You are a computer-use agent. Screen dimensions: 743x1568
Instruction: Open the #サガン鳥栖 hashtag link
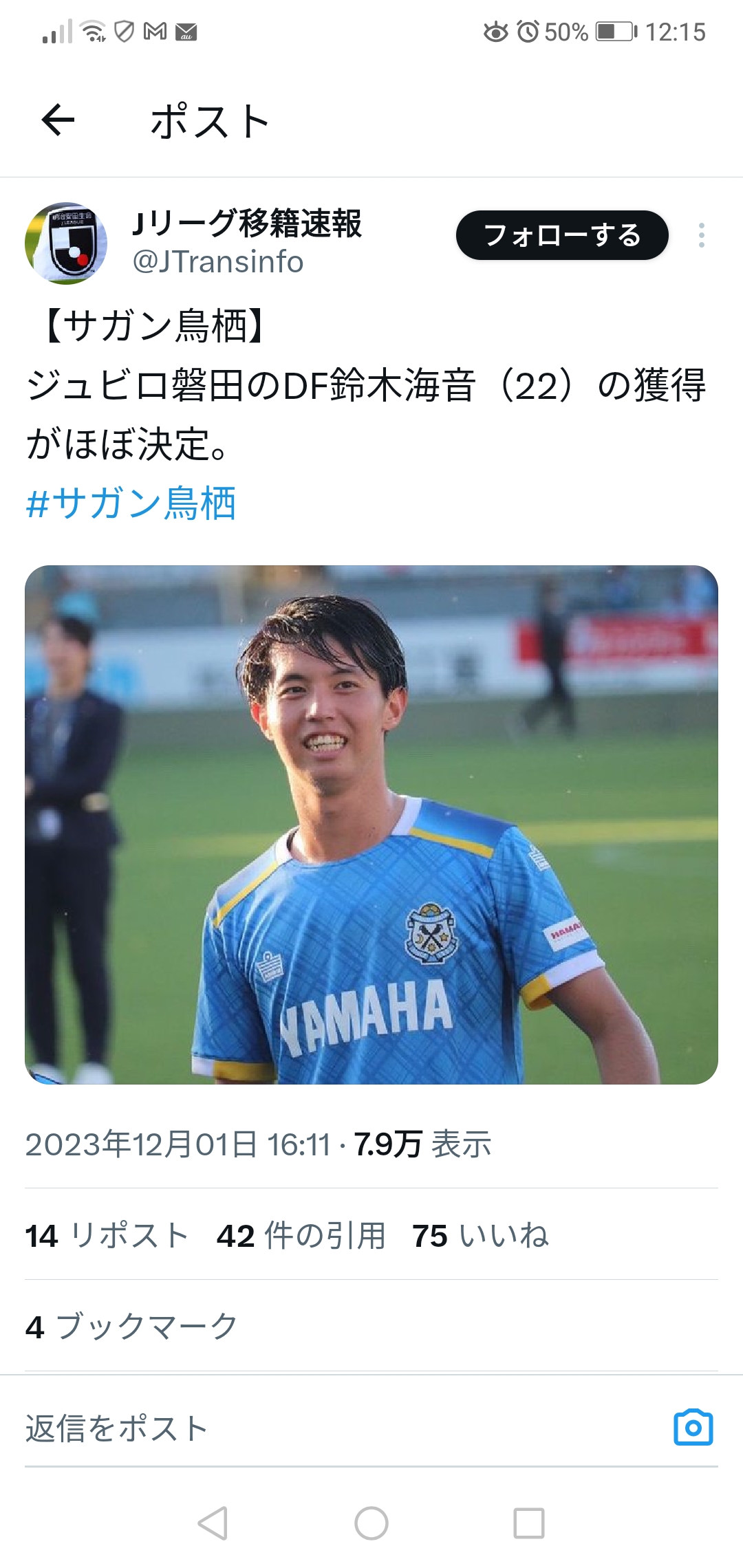[x=131, y=503]
